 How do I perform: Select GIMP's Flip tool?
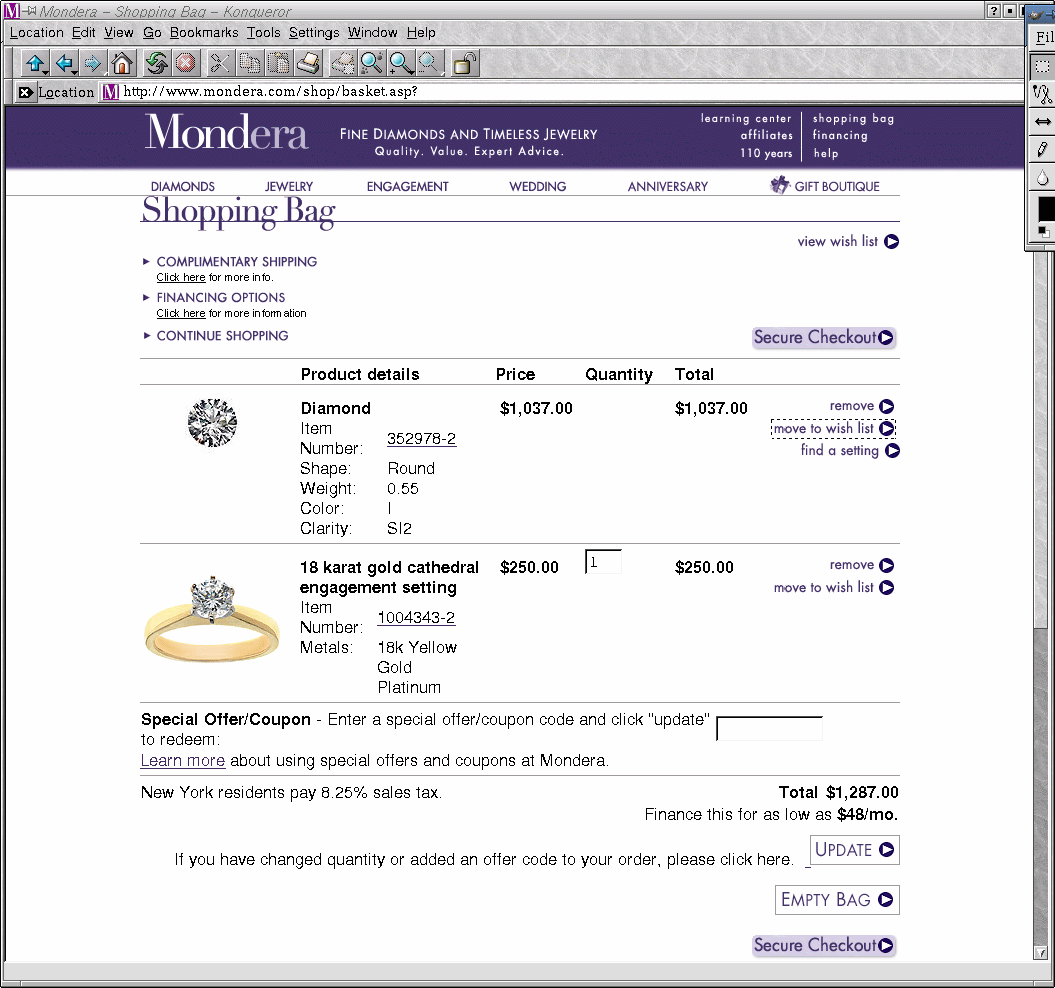[x=1042, y=122]
